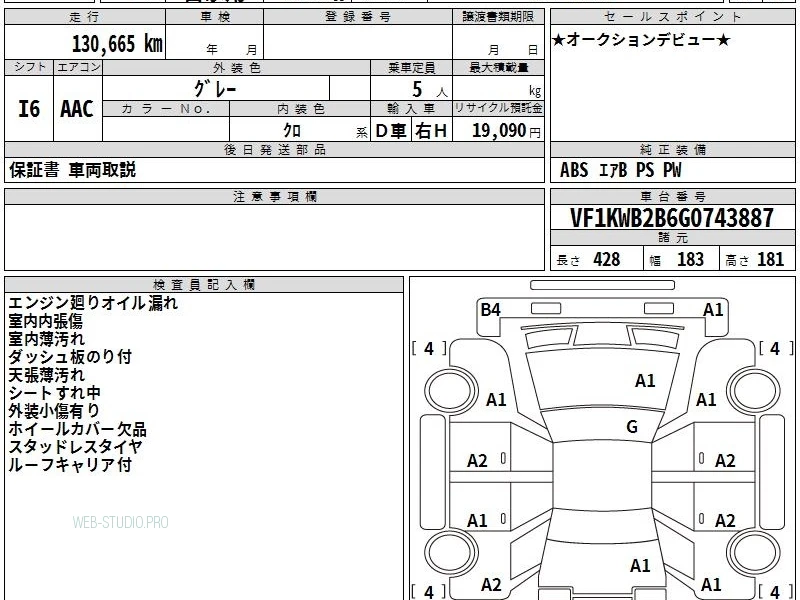
Task: Select "ABS" in equipment list
Action: point(574,170)
